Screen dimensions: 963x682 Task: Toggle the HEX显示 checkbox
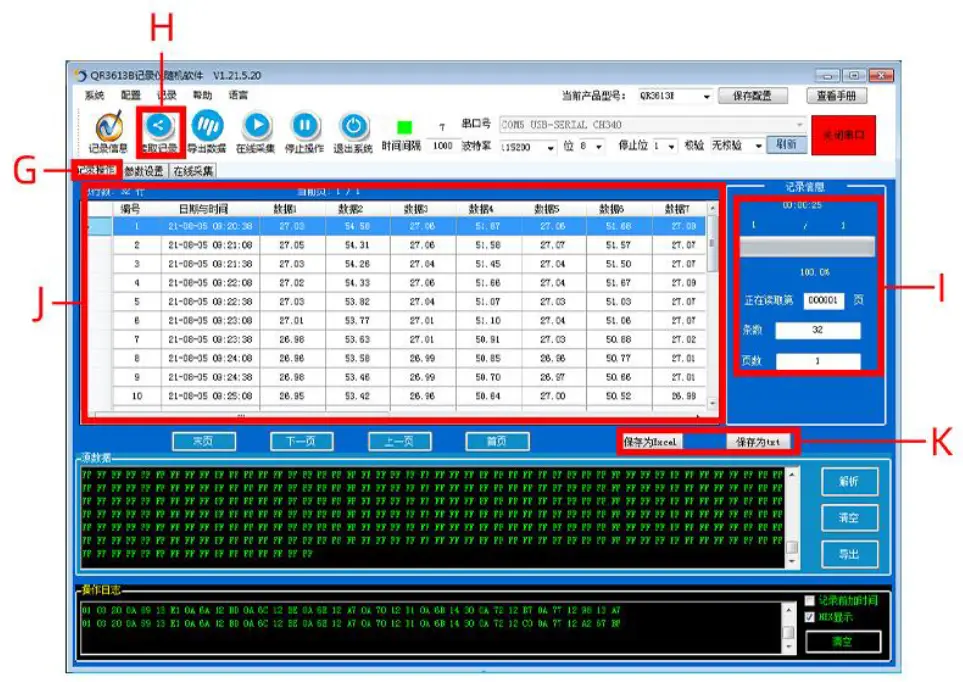810,617
